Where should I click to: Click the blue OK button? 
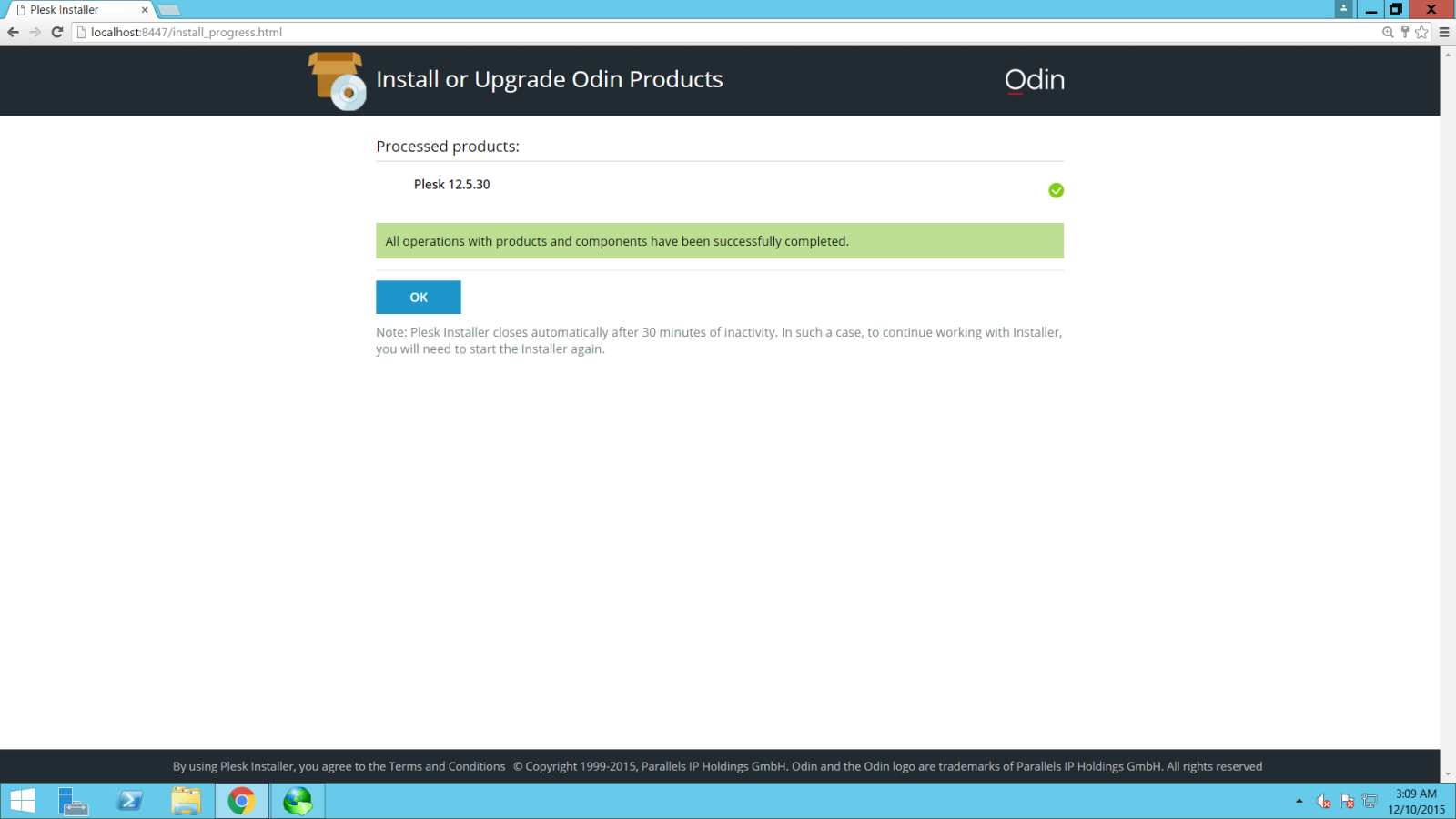418,297
